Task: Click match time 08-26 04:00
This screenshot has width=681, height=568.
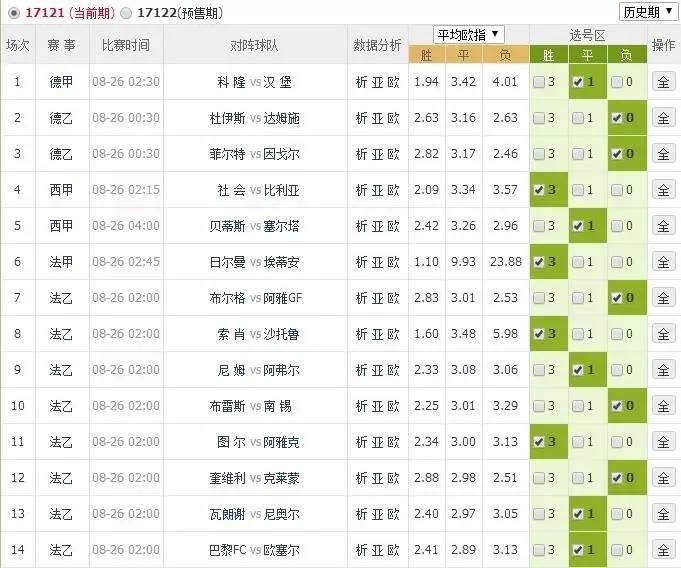Action: [x=126, y=226]
